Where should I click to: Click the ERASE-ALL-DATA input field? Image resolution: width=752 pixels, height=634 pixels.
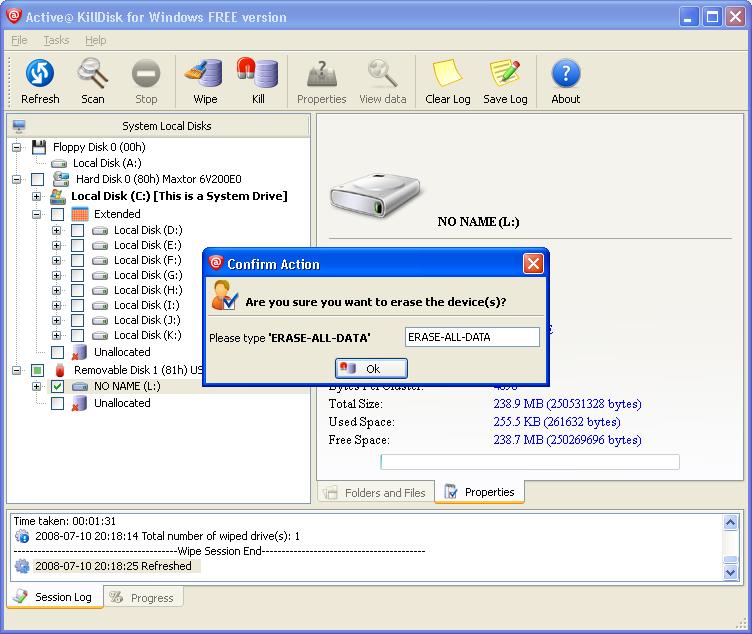[x=472, y=337]
